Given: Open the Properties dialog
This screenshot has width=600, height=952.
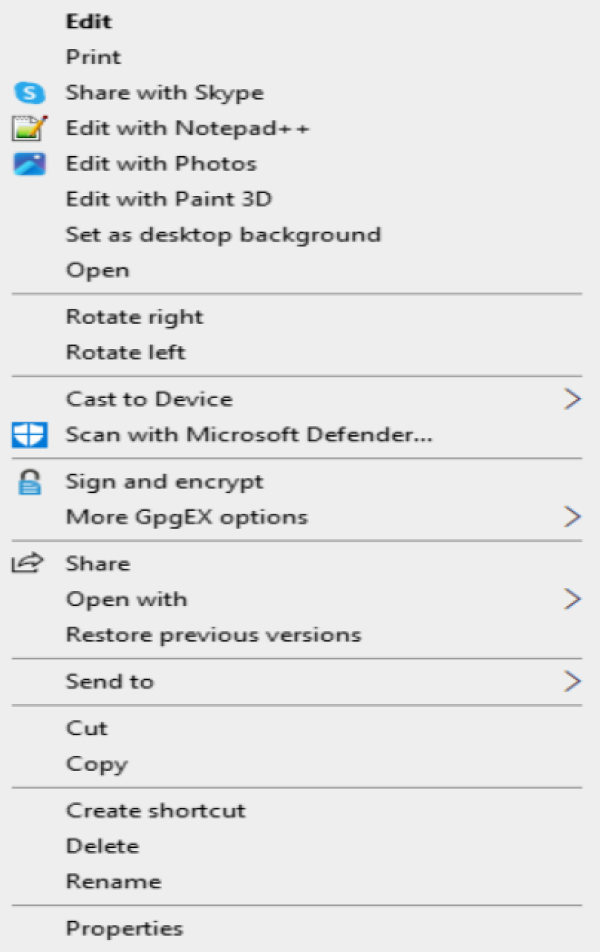Looking at the screenshot, I should click(x=124, y=929).
